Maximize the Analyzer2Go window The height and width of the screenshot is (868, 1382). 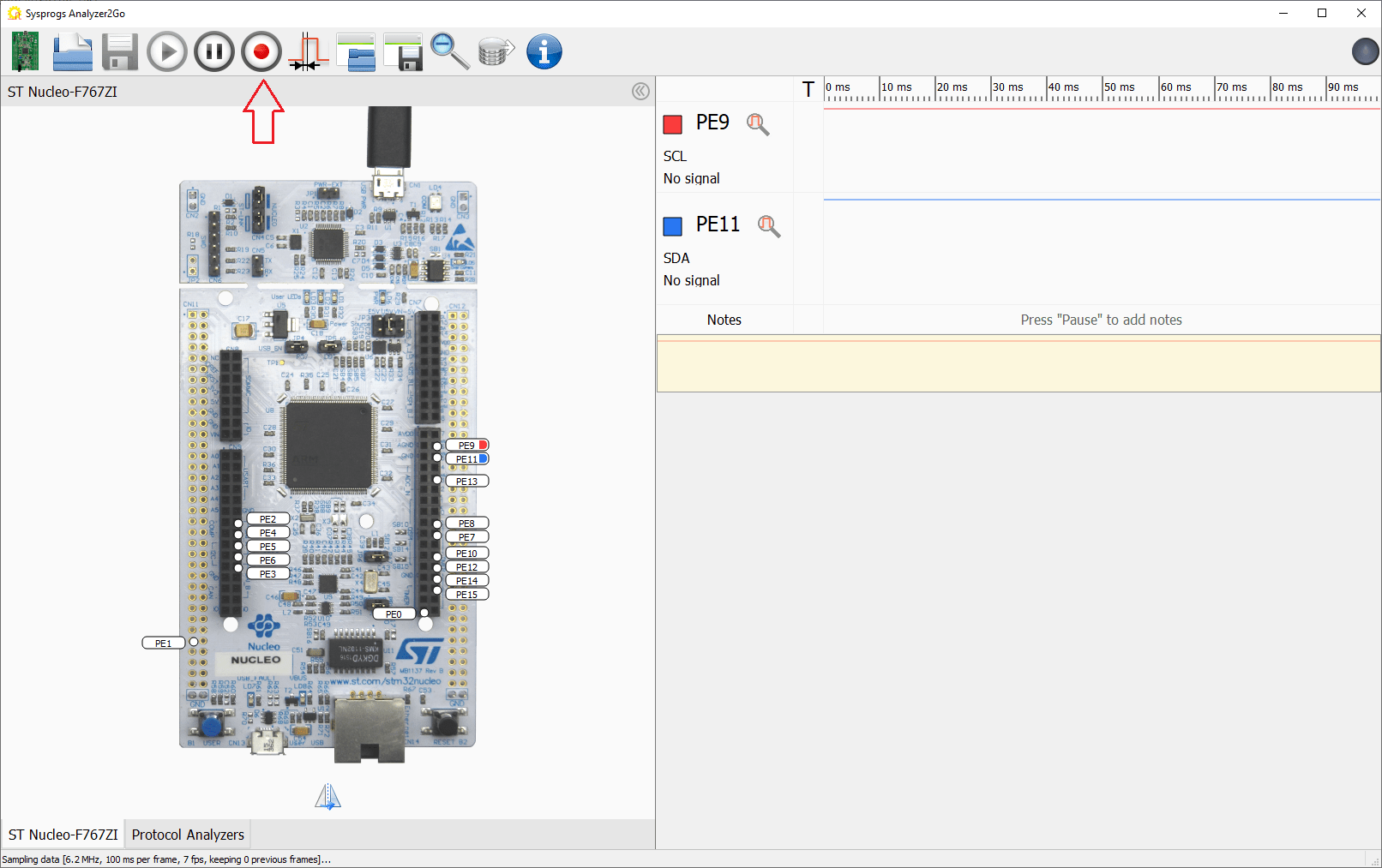1322,13
